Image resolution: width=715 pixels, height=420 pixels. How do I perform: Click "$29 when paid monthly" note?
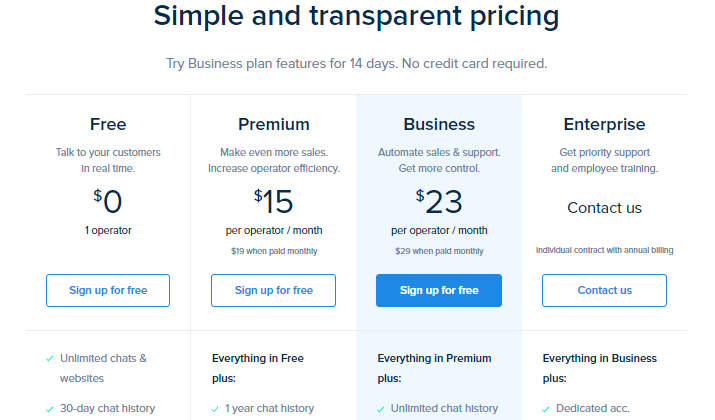click(x=439, y=251)
